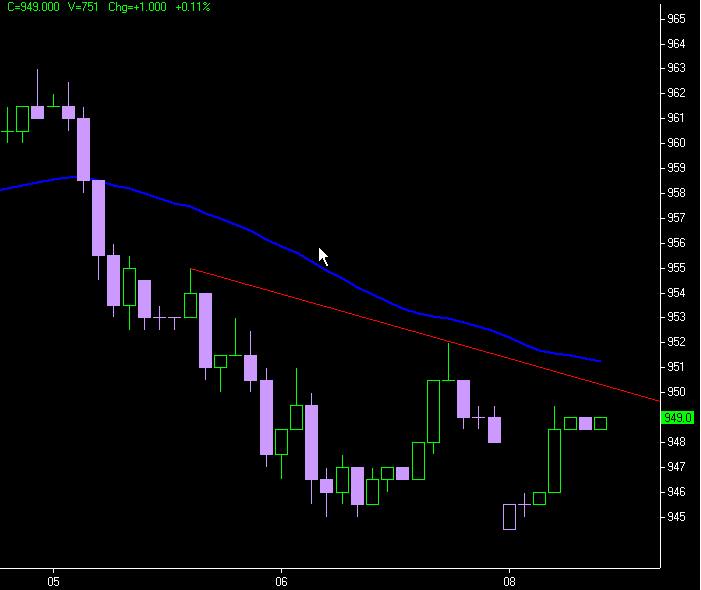Select the red descending trendline
This screenshot has width=701, height=590.
coord(425,335)
